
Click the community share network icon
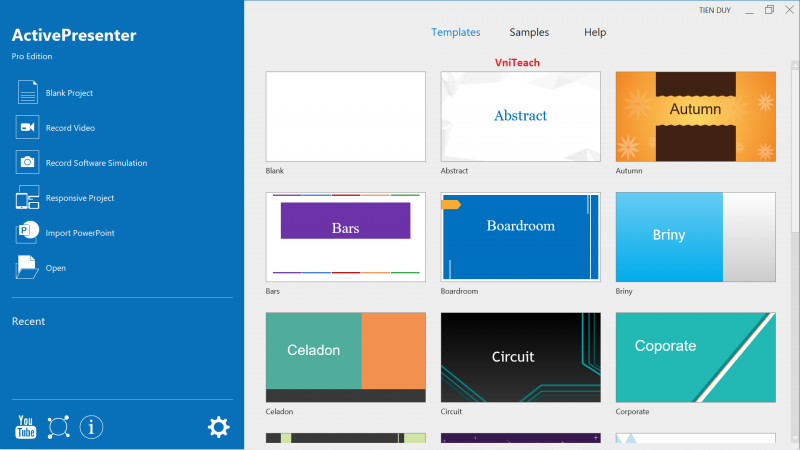[58, 427]
